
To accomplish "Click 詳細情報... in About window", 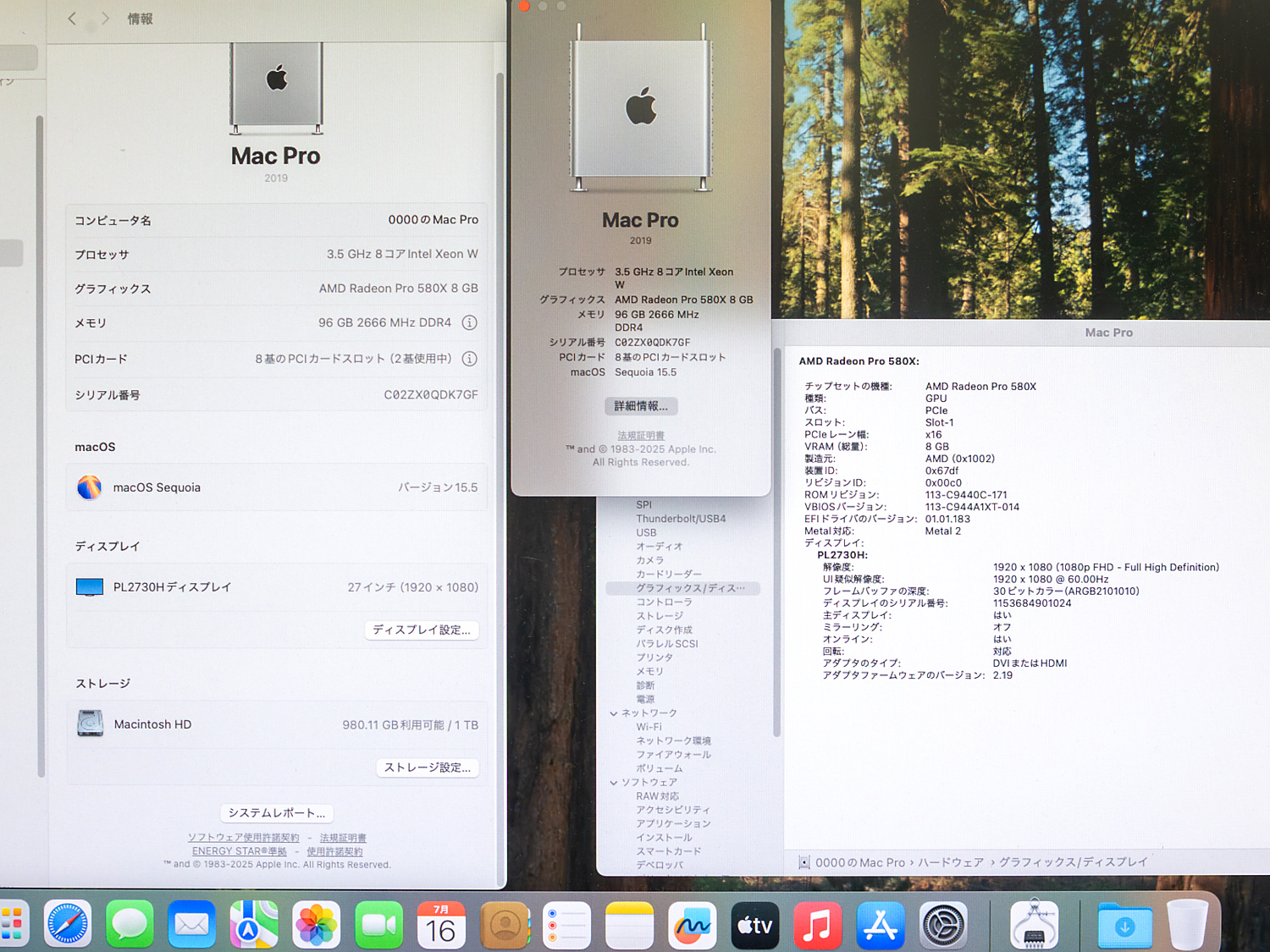I will point(641,406).
